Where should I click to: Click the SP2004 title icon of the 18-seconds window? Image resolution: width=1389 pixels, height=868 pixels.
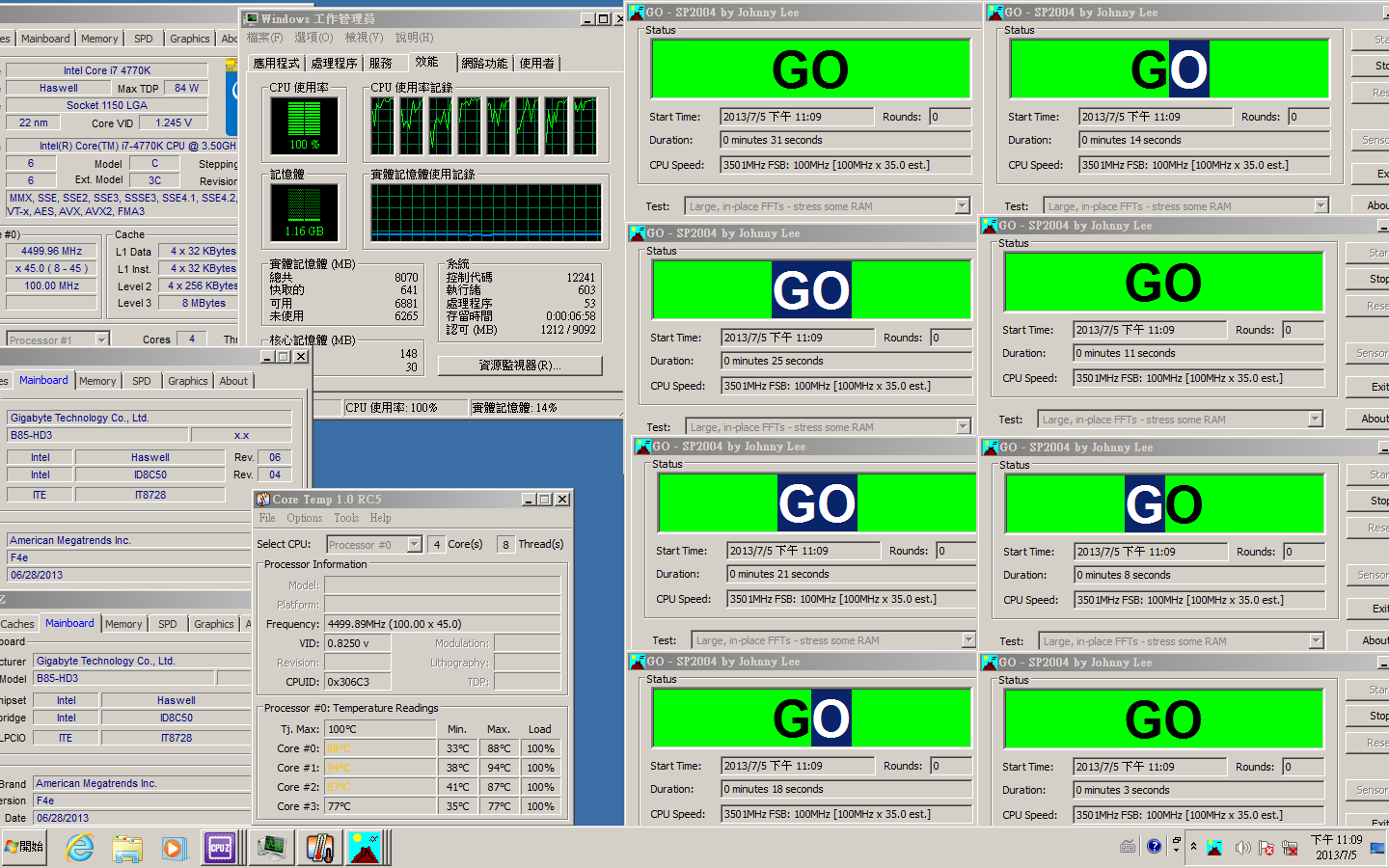pyautogui.click(x=638, y=662)
